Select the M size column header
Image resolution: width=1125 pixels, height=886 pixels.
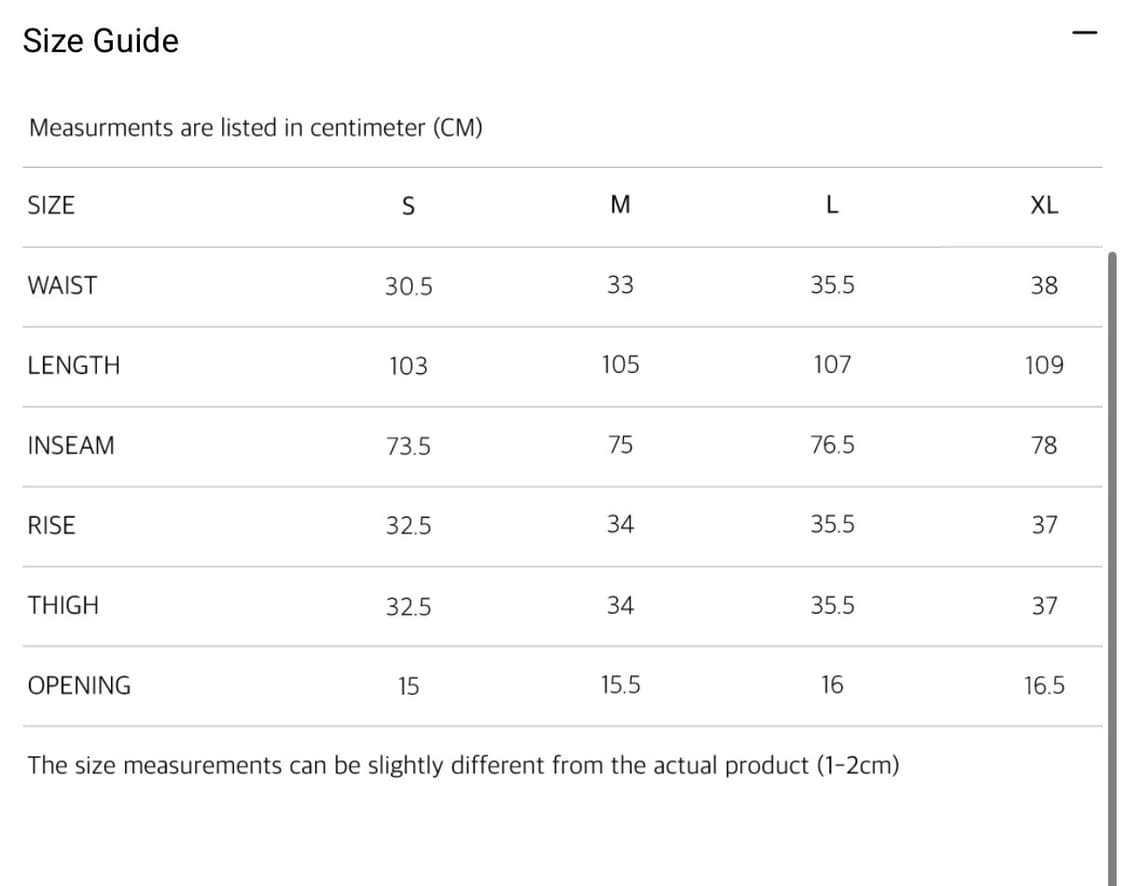[x=620, y=205]
